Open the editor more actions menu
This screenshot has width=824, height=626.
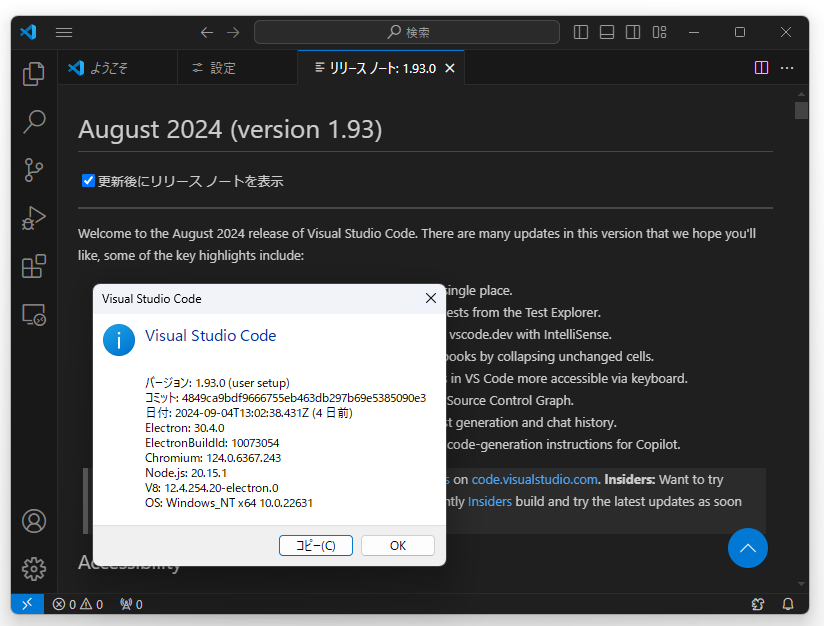[x=787, y=67]
